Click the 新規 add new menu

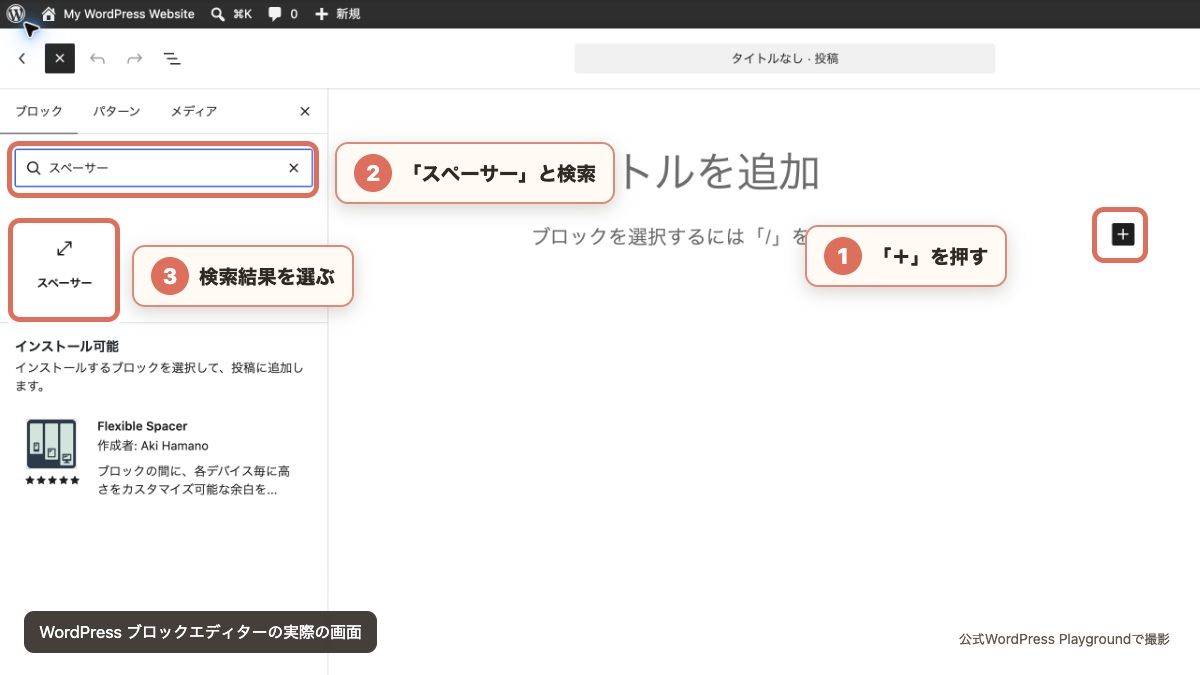click(337, 14)
